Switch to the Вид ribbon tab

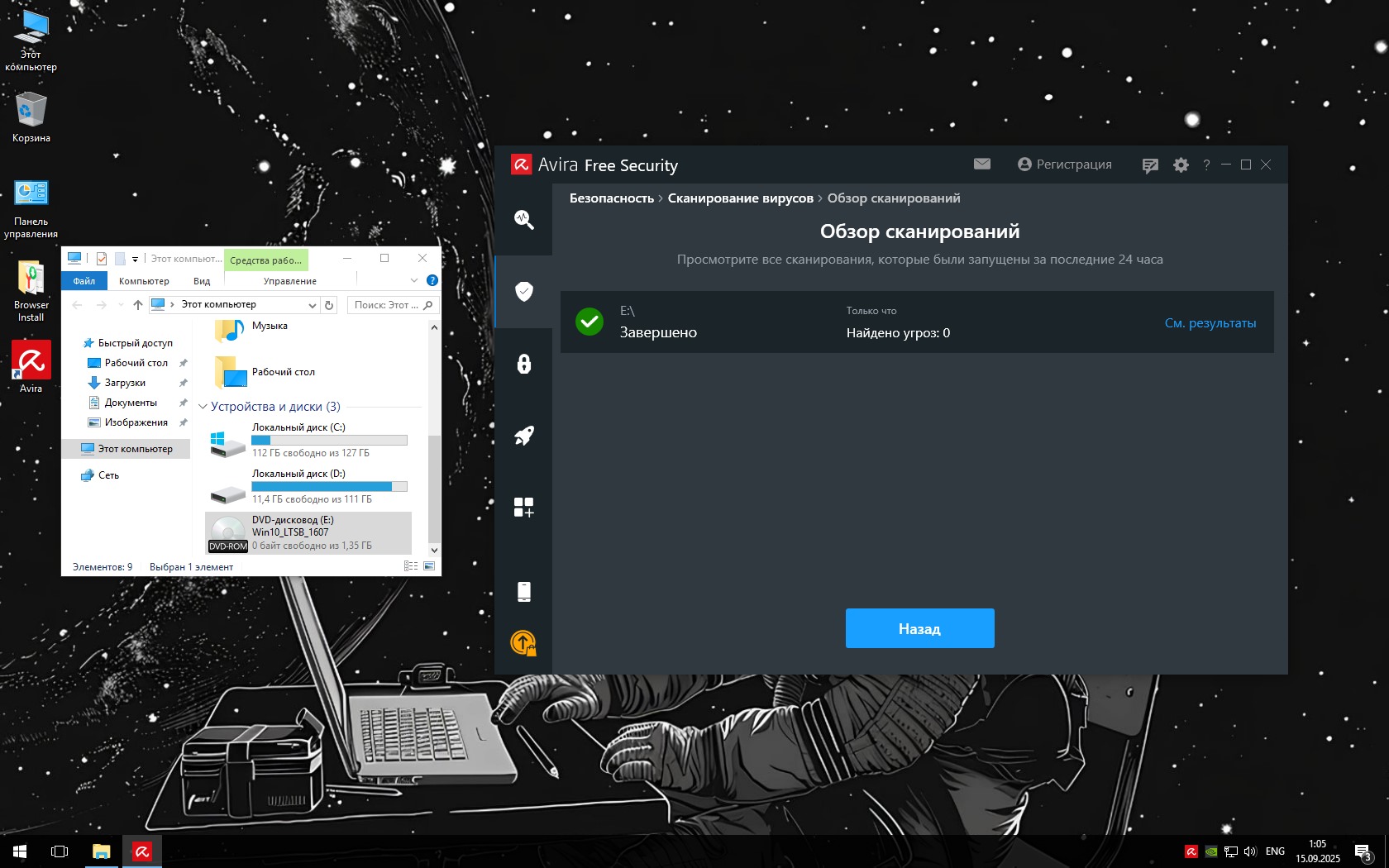202,281
